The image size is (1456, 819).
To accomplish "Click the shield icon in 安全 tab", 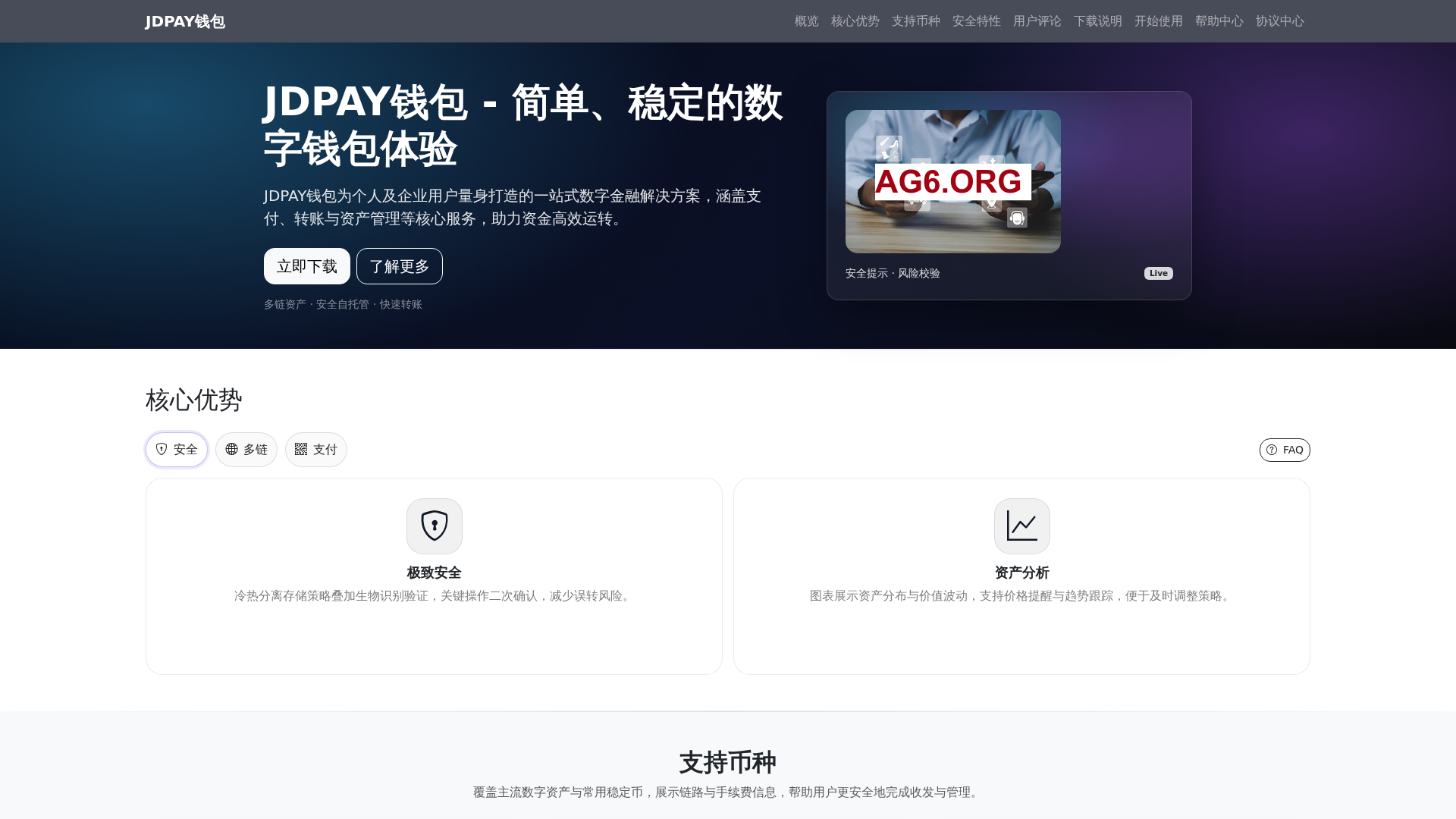I will click(x=162, y=449).
